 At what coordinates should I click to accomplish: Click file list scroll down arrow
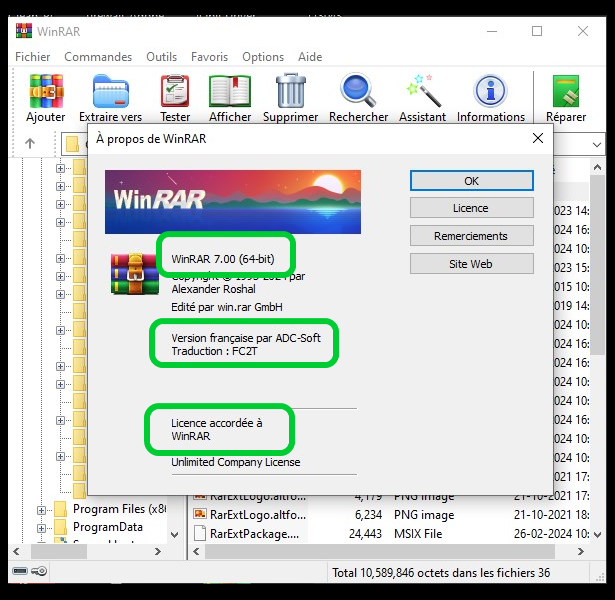pyautogui.click(x=597, y=534)
